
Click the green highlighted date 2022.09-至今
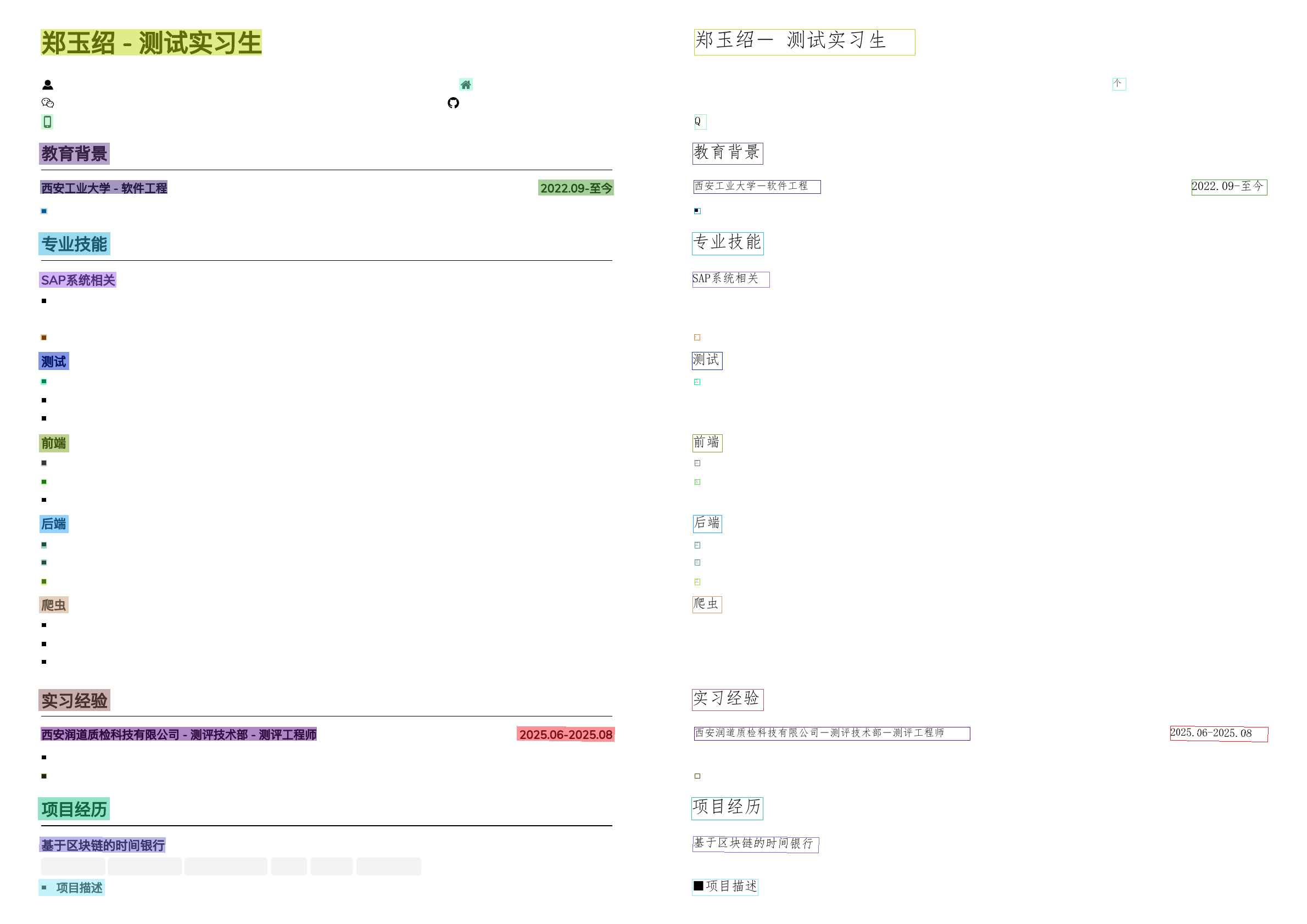(576, 188)
